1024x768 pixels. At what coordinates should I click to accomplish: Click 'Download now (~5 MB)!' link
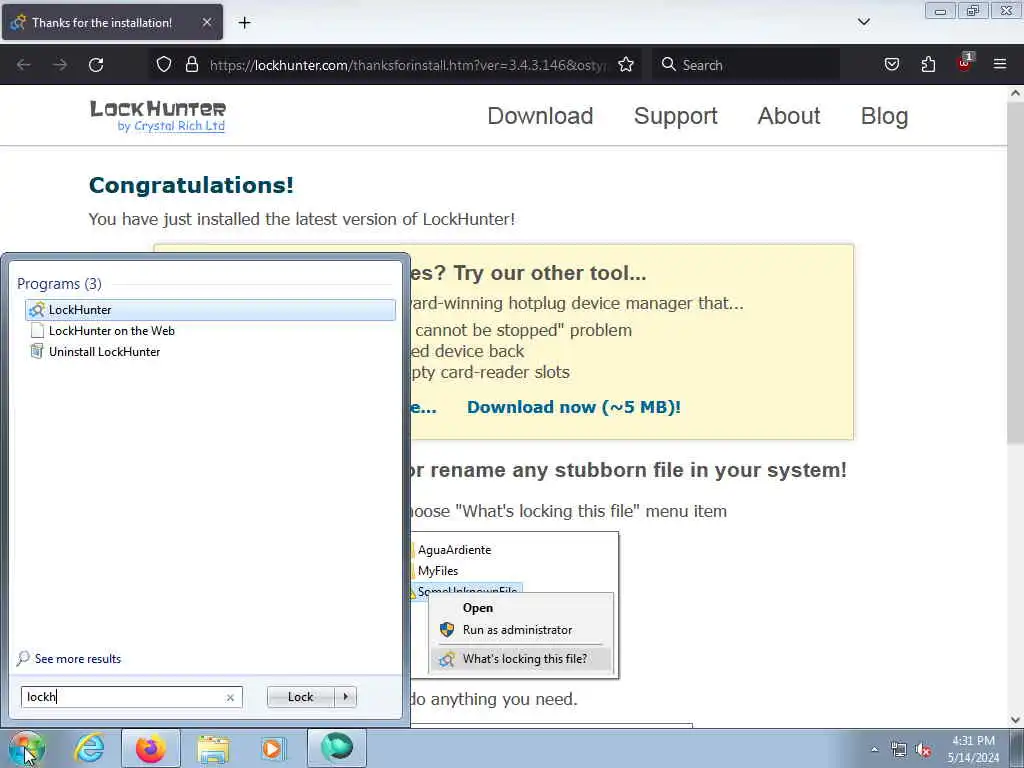(x=573, y=407)
